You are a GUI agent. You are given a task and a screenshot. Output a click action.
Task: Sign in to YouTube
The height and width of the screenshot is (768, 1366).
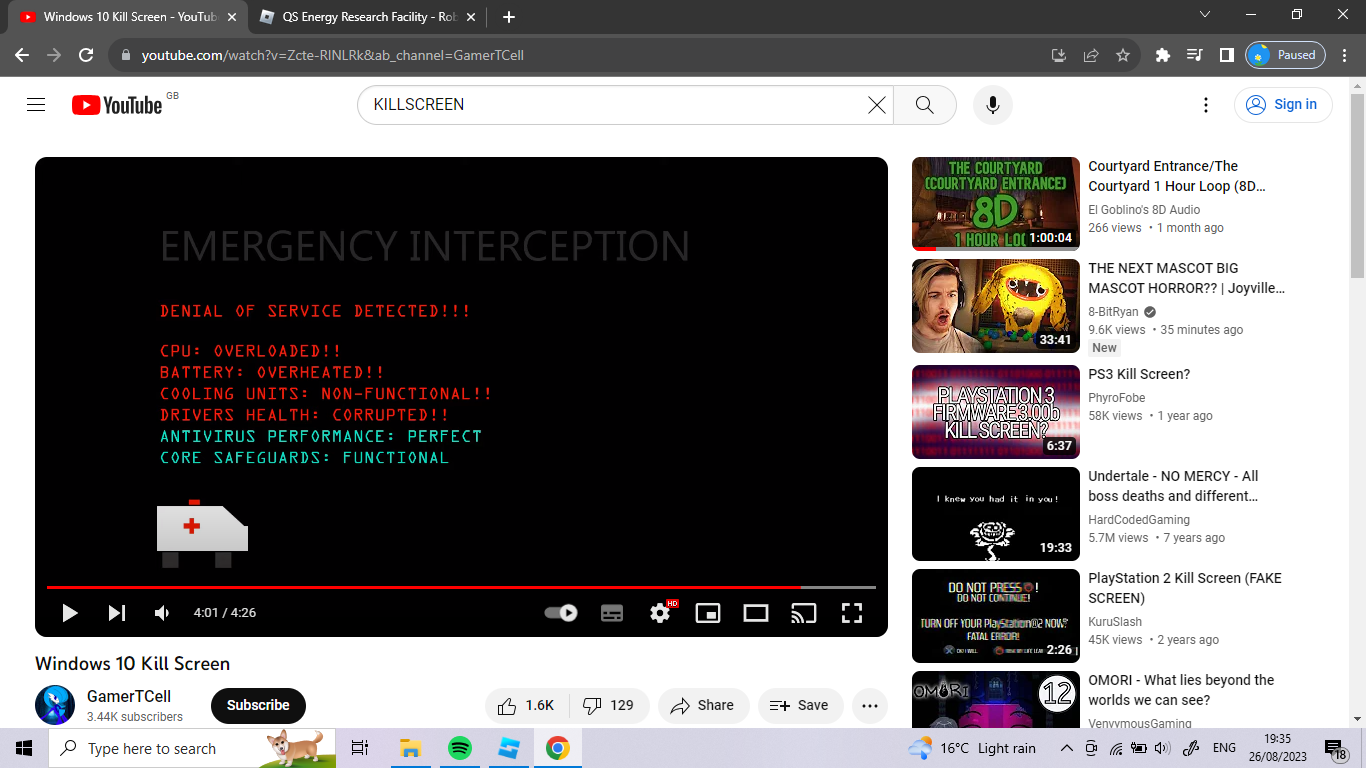[x=1283, y=105]
